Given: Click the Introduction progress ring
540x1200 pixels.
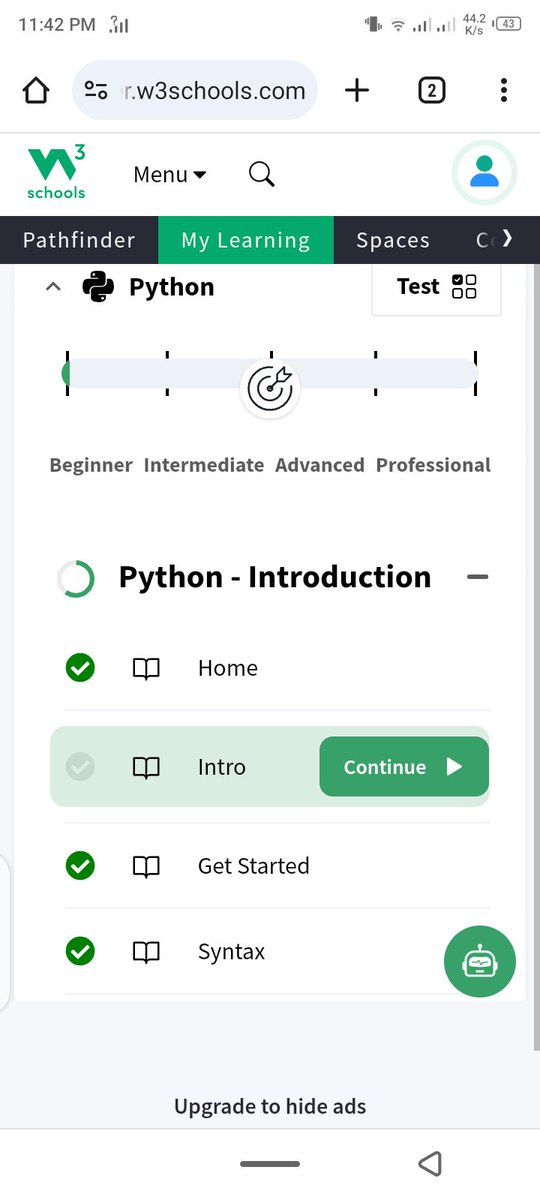Looking at the screenshot, I should pyautogui.click(x=76, y=578).
